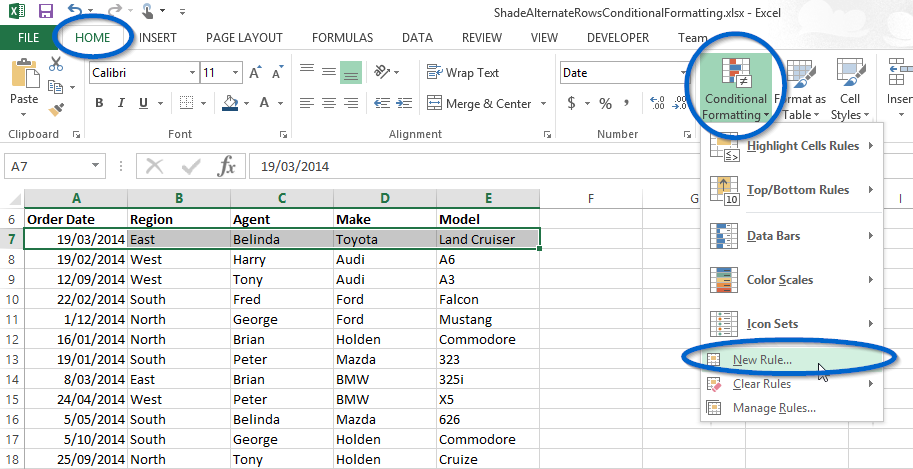Set Bottom Align vertical alignment
Image resolution: width=913 pixels, height=469 pixels.
(351, 73)
